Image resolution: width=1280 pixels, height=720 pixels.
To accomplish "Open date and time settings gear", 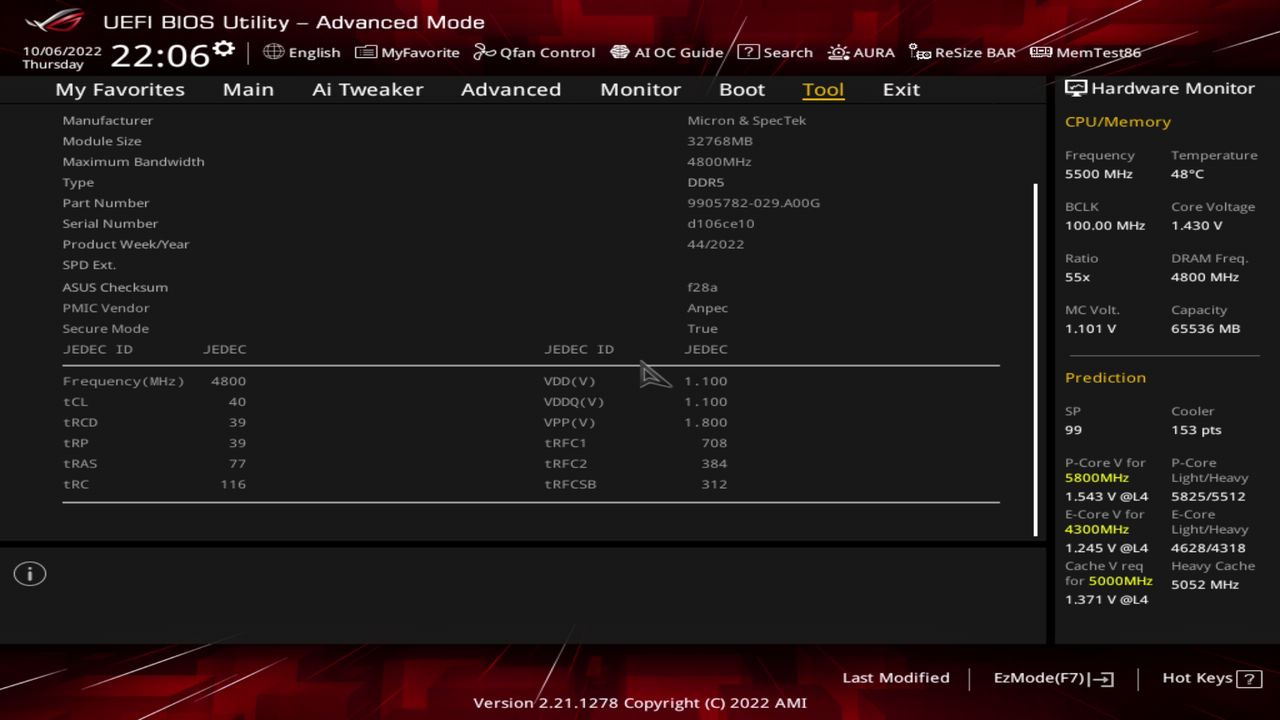I will click(x=224, y=50).
